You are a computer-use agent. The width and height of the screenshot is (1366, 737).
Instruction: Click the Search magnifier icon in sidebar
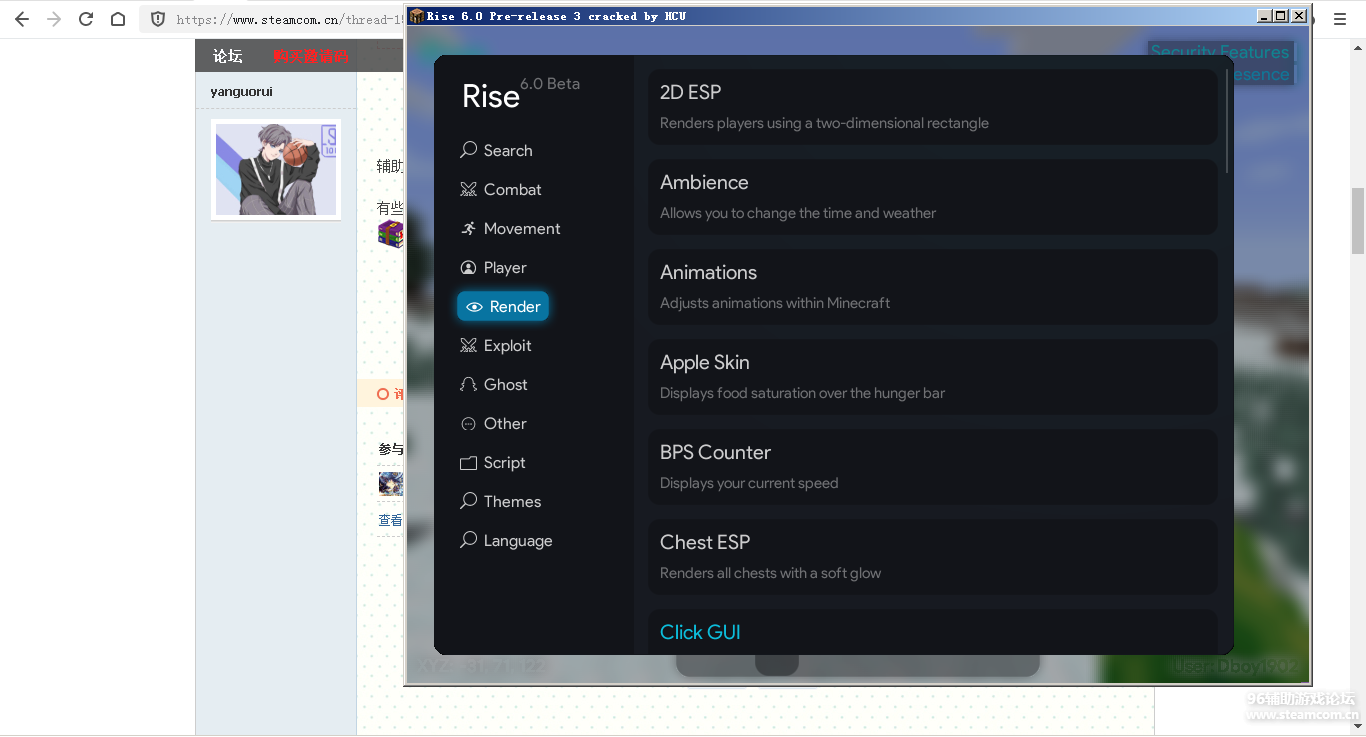point(468,150)
